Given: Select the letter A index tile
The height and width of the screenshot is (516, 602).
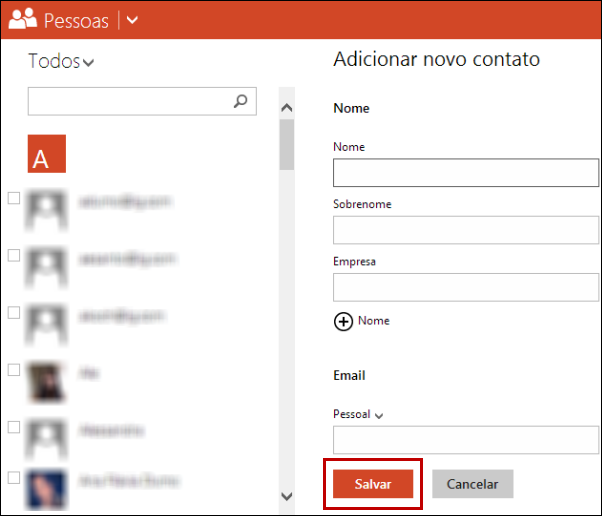Looking at the screenshot, I should [47, 153].
